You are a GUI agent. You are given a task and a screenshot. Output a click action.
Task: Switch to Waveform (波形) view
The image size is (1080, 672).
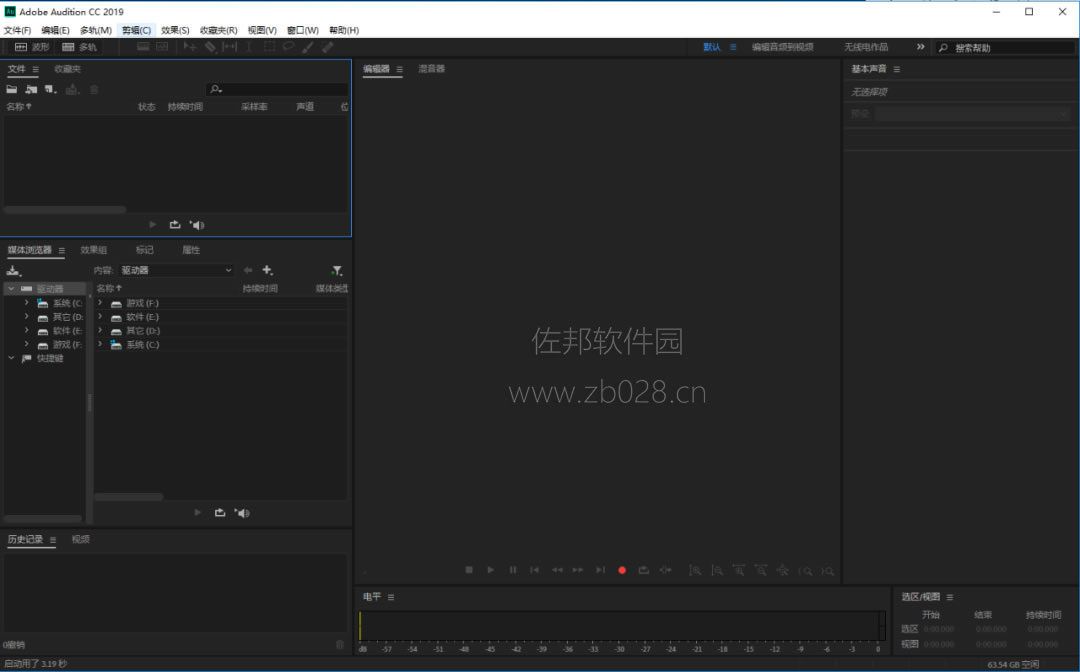pos(32,47)
